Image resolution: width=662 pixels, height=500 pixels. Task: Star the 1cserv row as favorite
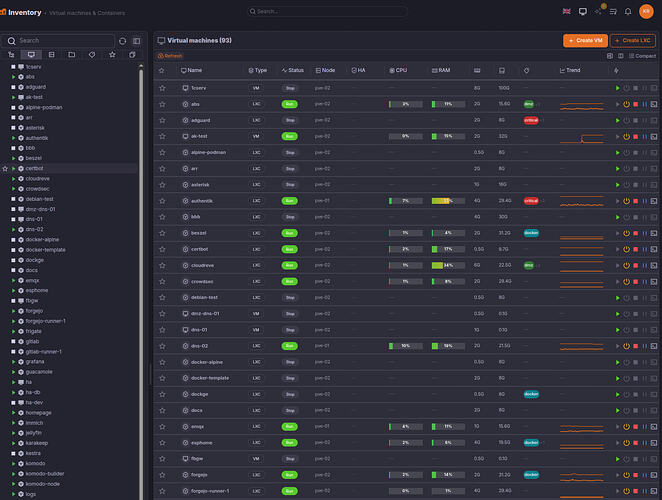(162, 88)
